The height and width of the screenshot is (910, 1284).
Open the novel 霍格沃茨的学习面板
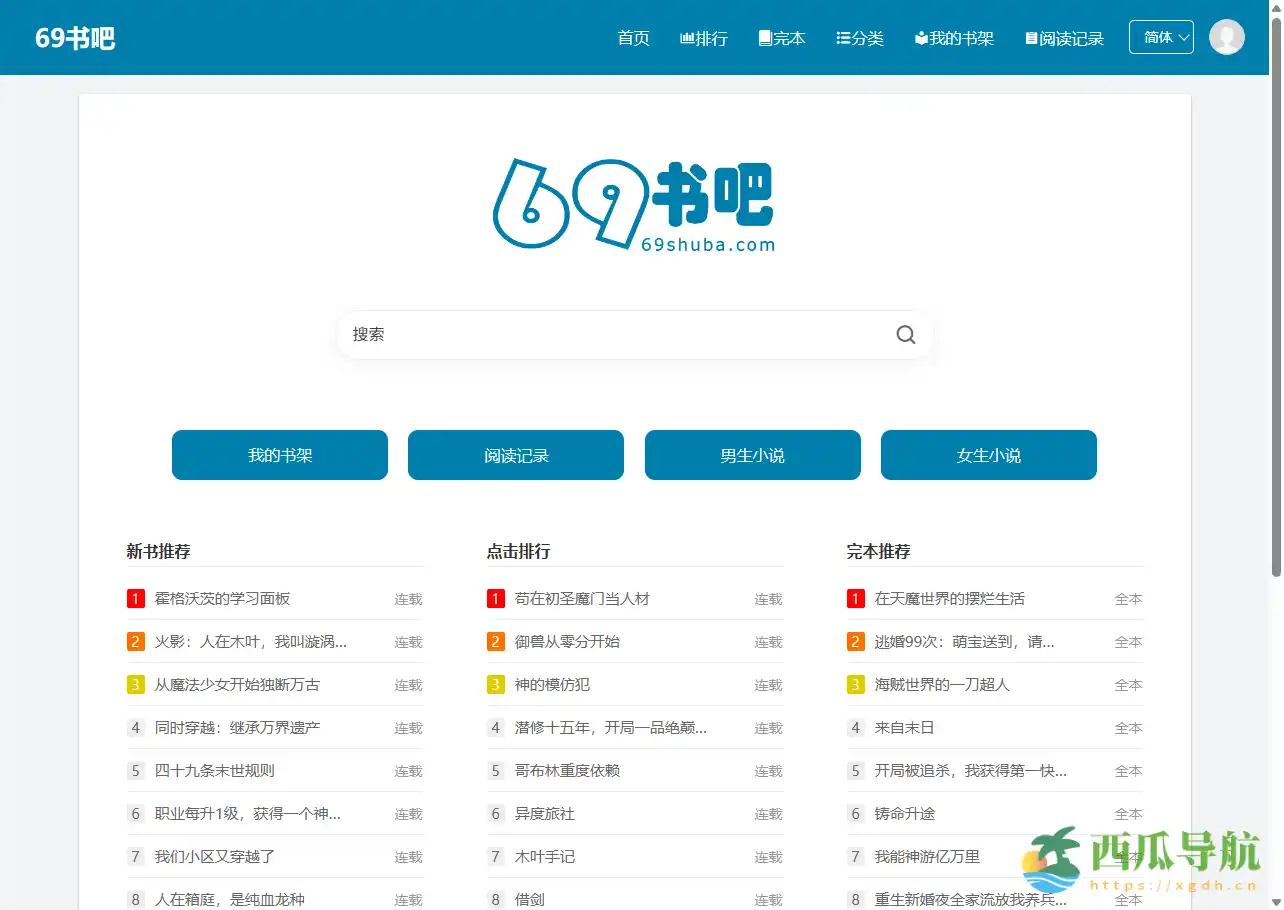click(222, 598)
